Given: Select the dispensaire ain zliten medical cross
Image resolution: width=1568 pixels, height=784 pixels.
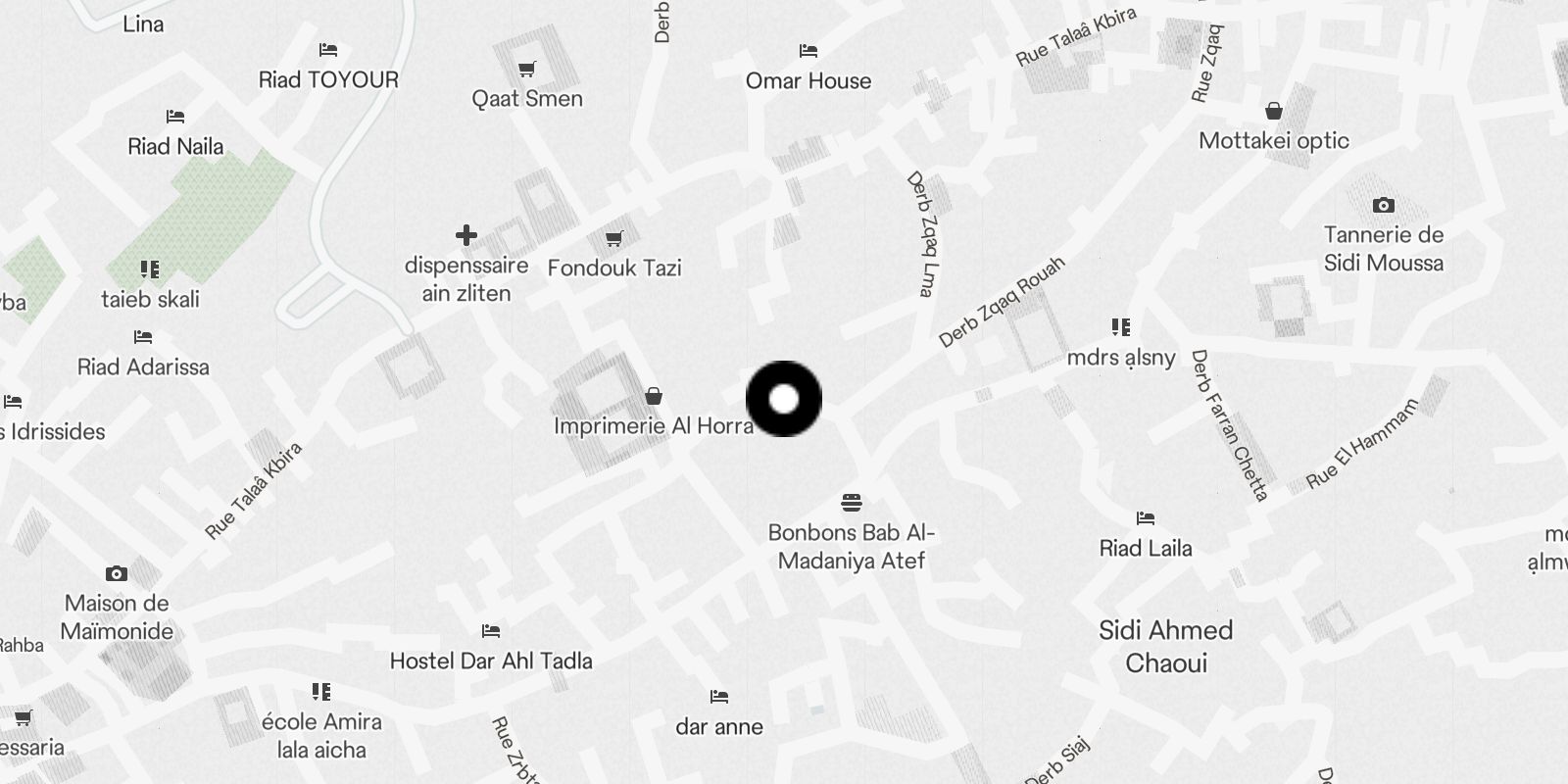Looking at the screenshot, I should (x=466, y=235).
